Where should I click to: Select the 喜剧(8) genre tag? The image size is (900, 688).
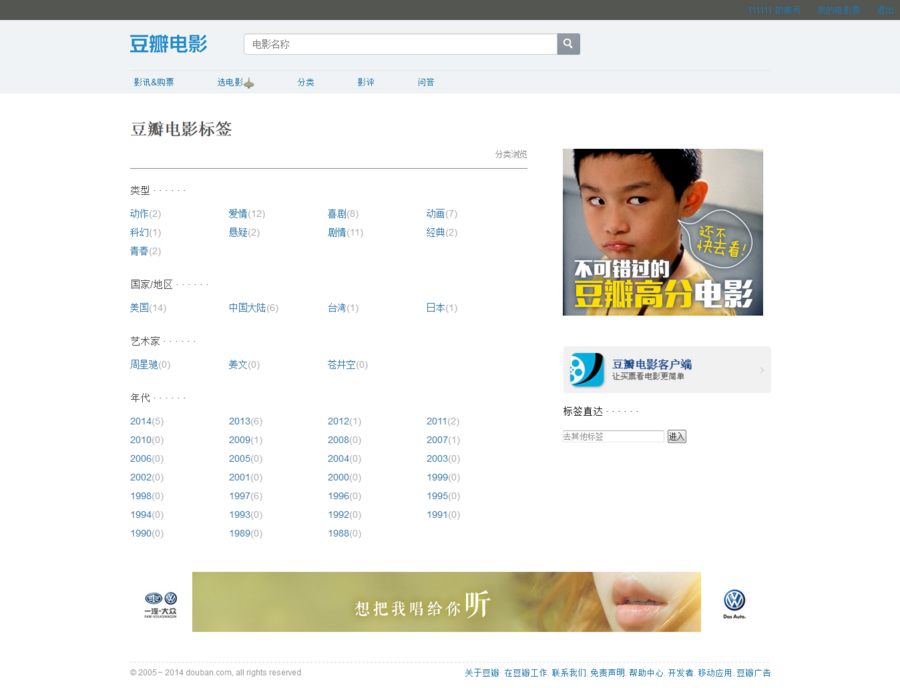tap(341, 213)
